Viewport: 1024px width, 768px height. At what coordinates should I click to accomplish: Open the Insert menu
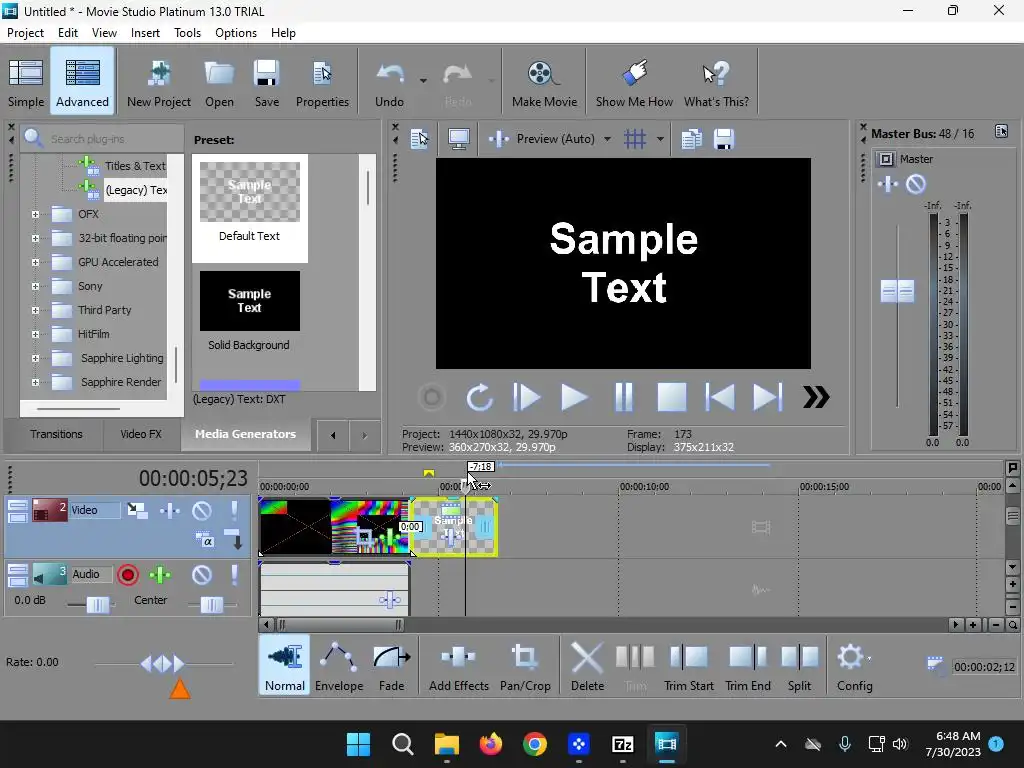click(x=145, y=33)
